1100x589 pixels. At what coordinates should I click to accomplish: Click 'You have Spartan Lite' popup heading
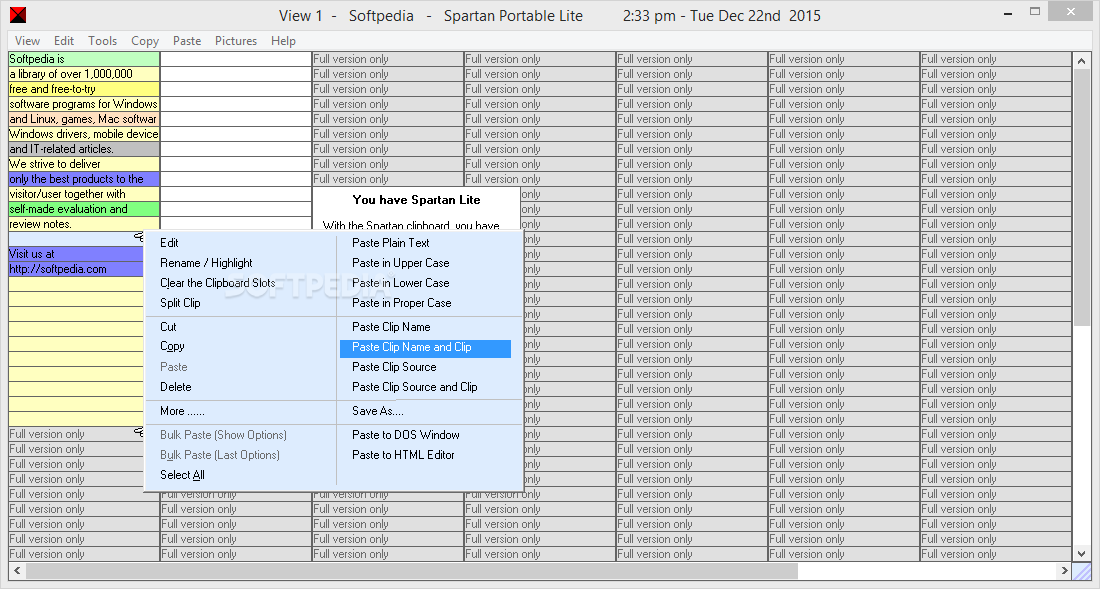[416, 200]
